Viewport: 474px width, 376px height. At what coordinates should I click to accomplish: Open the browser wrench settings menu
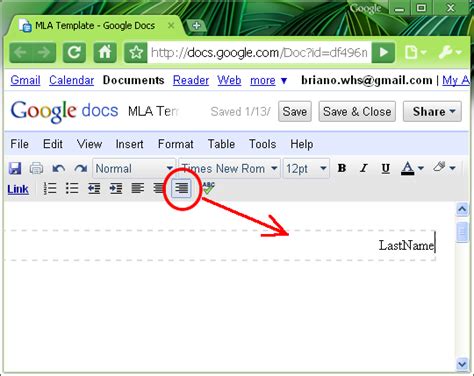pyautogui.click(x=450, y=52)
